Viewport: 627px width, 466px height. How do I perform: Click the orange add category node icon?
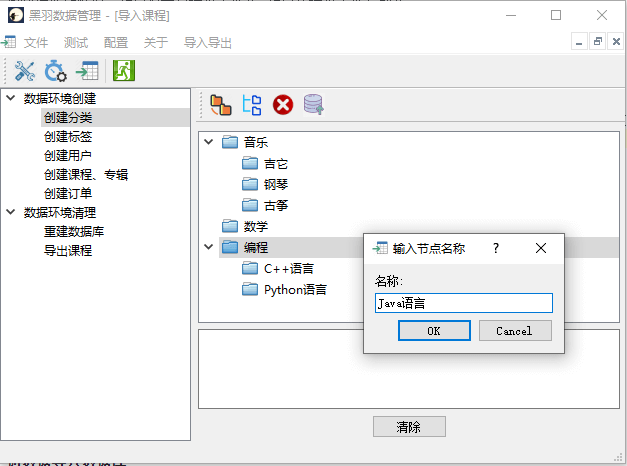pyautogui.click(x=221, y=105)
